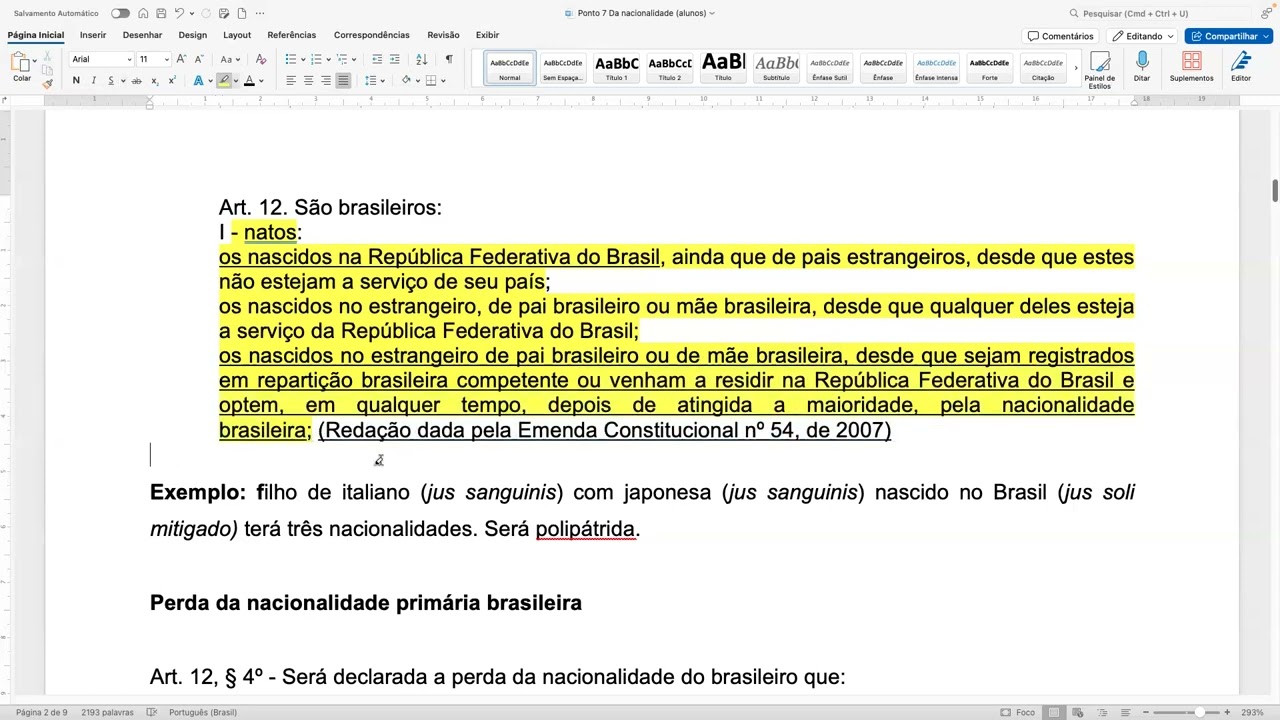Click the increase indent icon
1280x720 pixels.
(395, 59)
